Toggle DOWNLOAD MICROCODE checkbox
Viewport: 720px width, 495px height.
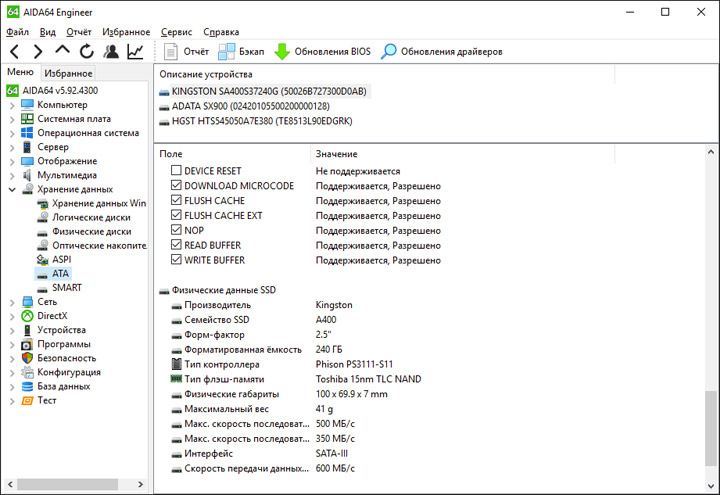point(176,185)
